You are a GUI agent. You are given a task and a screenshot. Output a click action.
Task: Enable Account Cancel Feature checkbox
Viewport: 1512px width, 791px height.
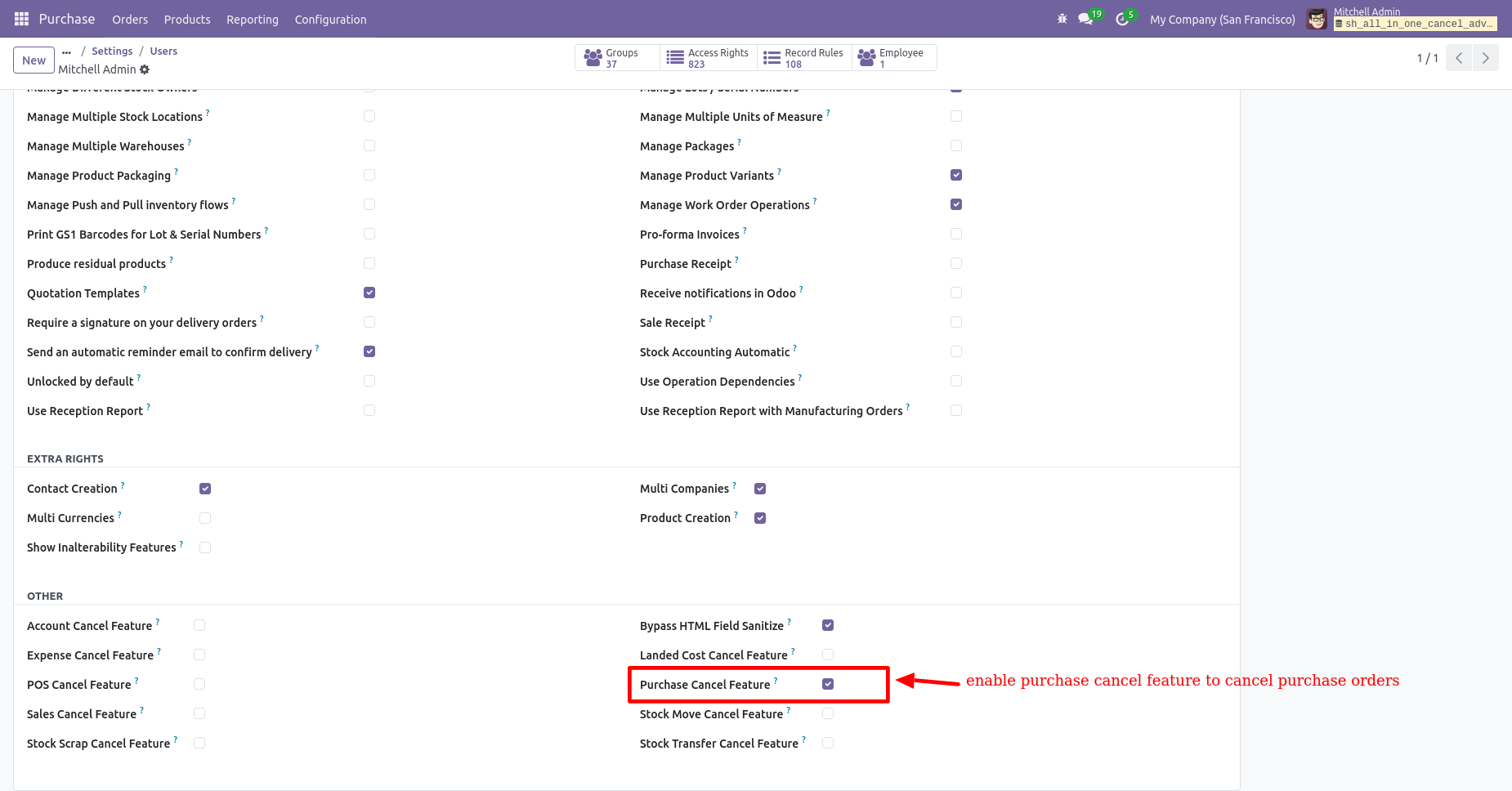(x=199, y=625)
